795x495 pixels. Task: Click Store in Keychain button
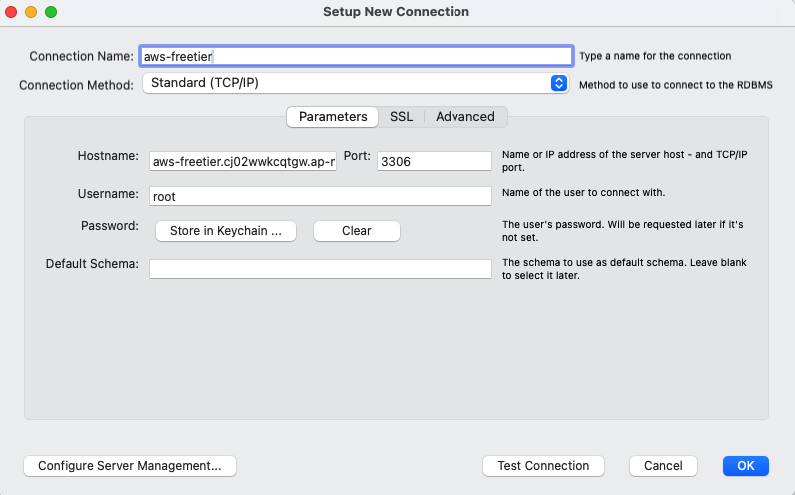(x=226, y=231)
